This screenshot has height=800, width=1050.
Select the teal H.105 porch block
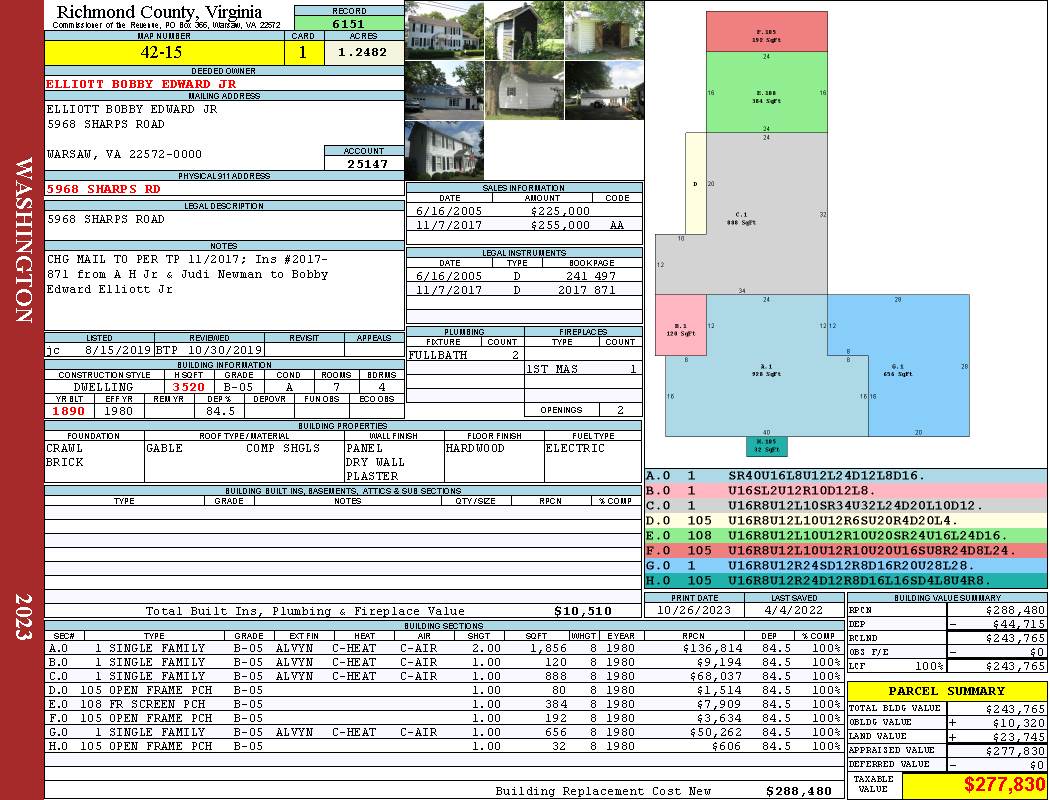click(x=767, y=446)
